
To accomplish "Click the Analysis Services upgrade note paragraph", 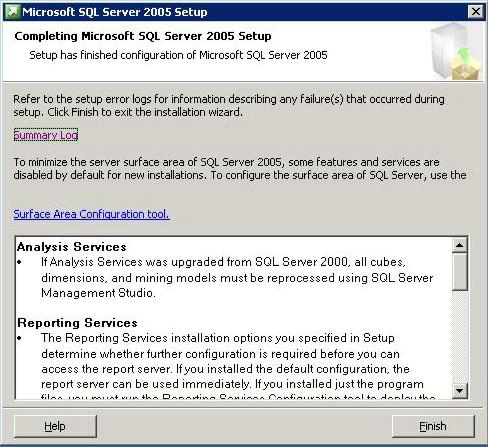I will 237,277.
